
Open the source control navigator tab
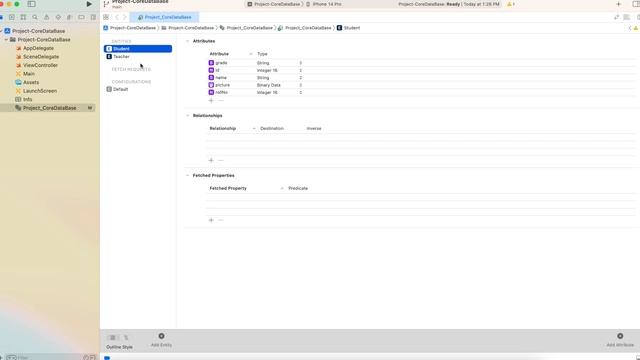(x=11, y=17)
